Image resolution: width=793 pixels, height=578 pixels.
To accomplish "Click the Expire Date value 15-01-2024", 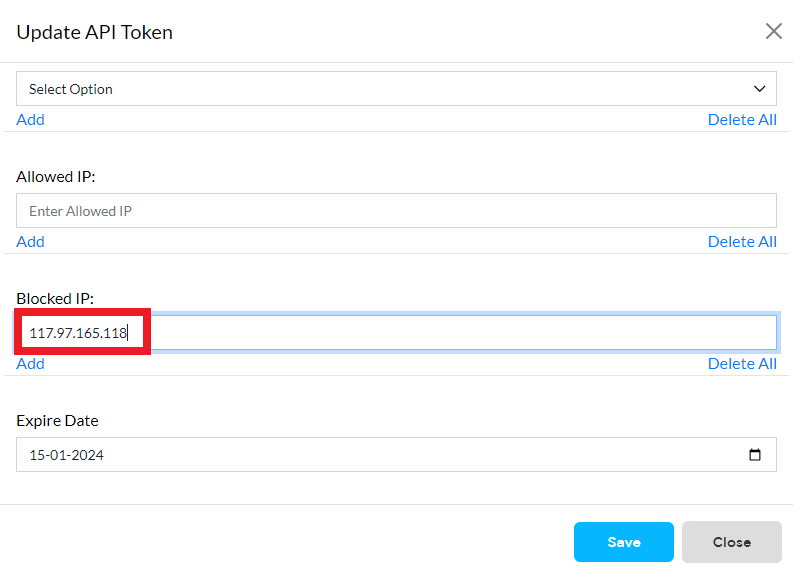I will pyautogui.click(x=66, y=455).
